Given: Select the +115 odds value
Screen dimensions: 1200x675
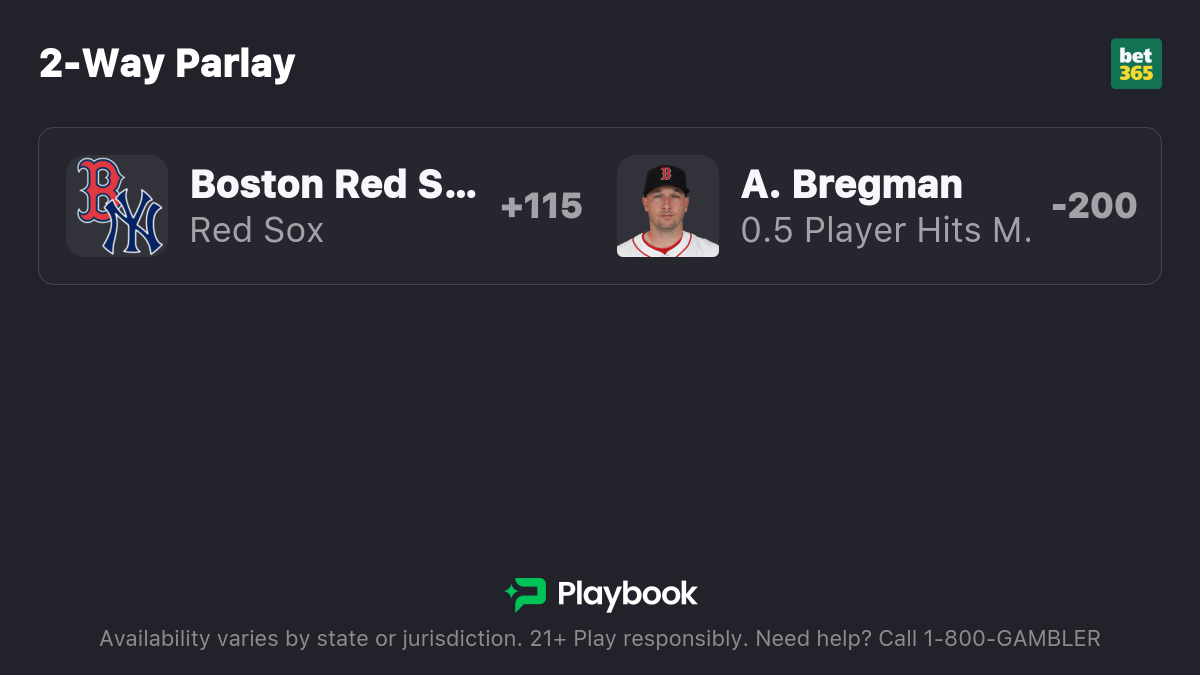Looking at the screenshot, I should [x=541, y=206].
